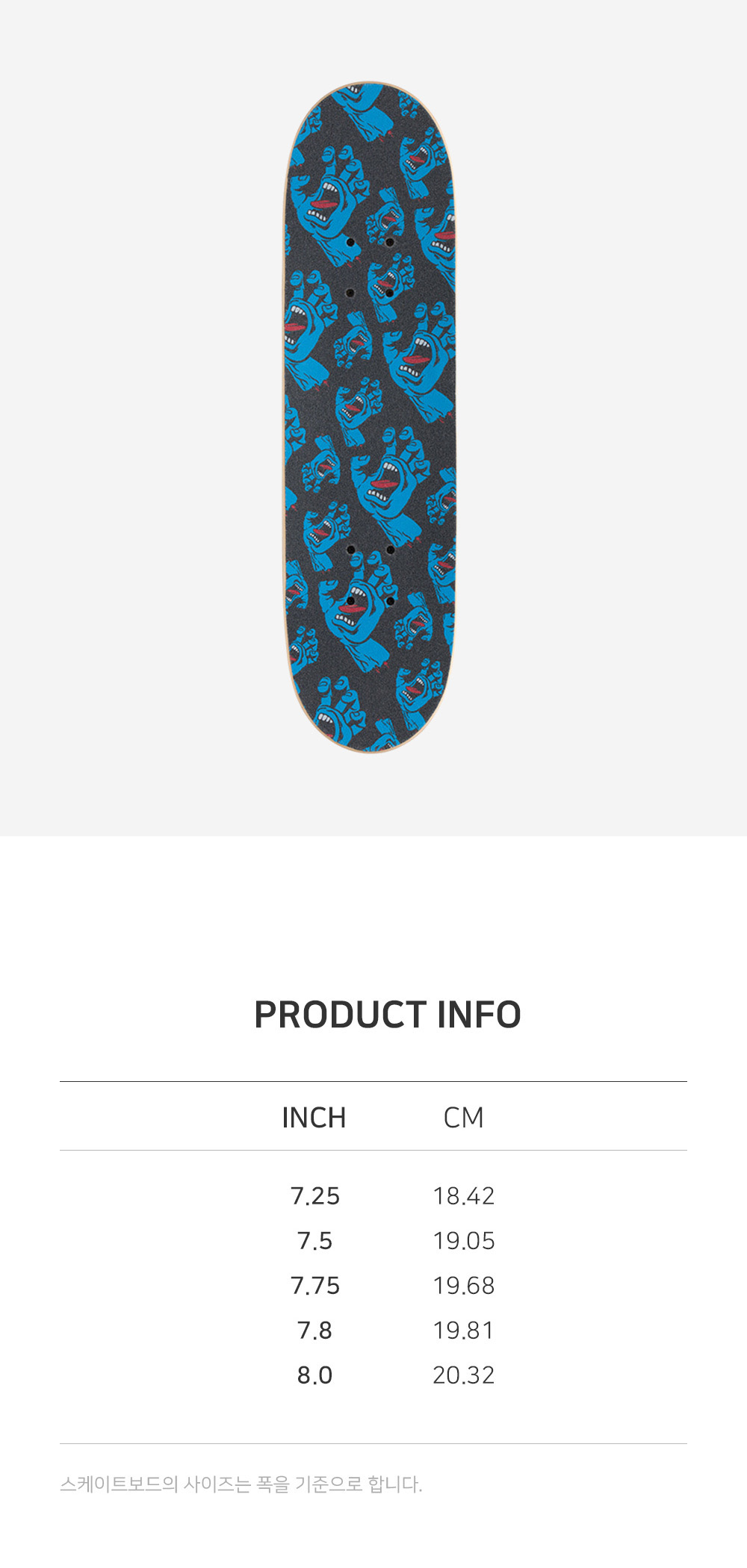Click the 18.42 cm value
This screenshot has width=747, height=1568.
[463, 1196]
